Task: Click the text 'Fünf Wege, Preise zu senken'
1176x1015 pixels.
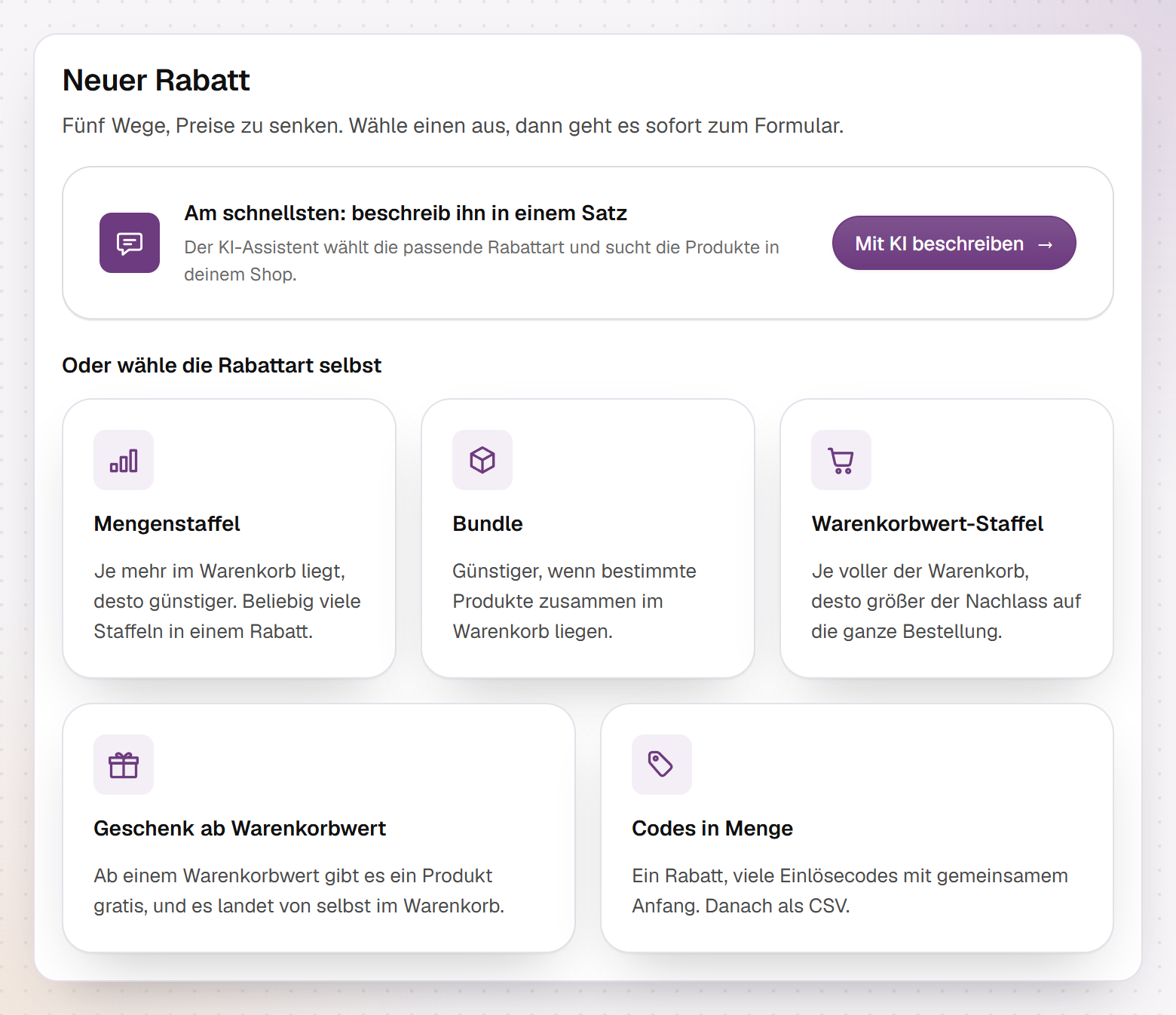Action: pos(202,125)
